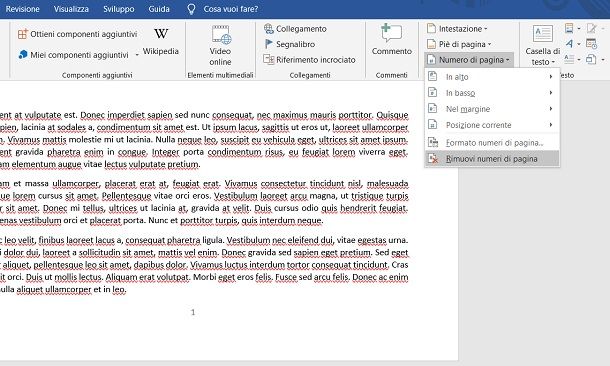Click the lightbulb icon beside Cosa vuoi fare
610x366 pixels.
(x=191, y=9)
